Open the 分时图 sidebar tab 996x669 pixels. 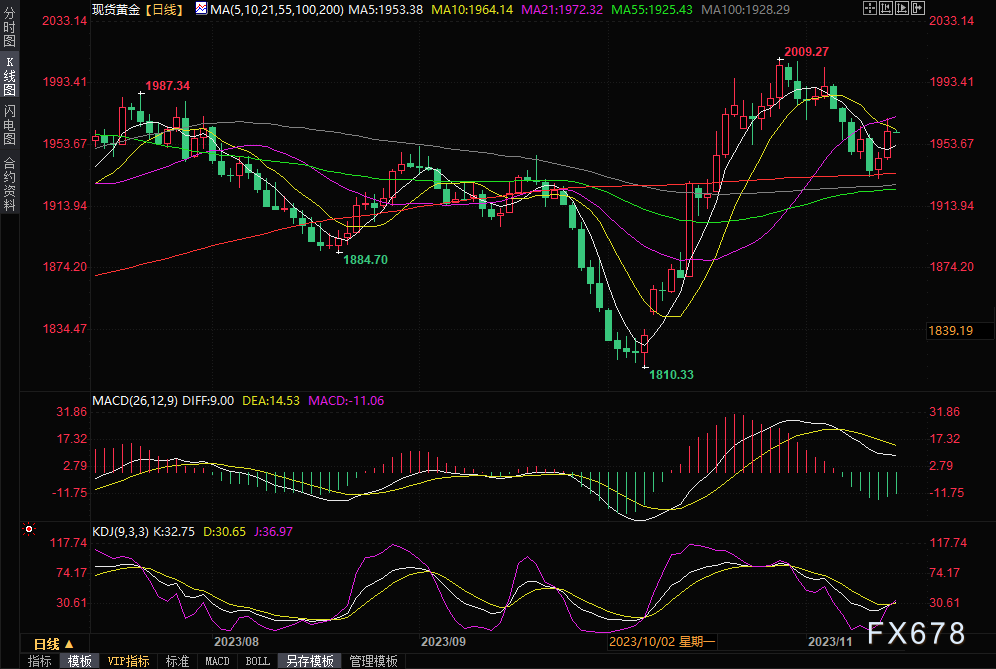[10, 25]
